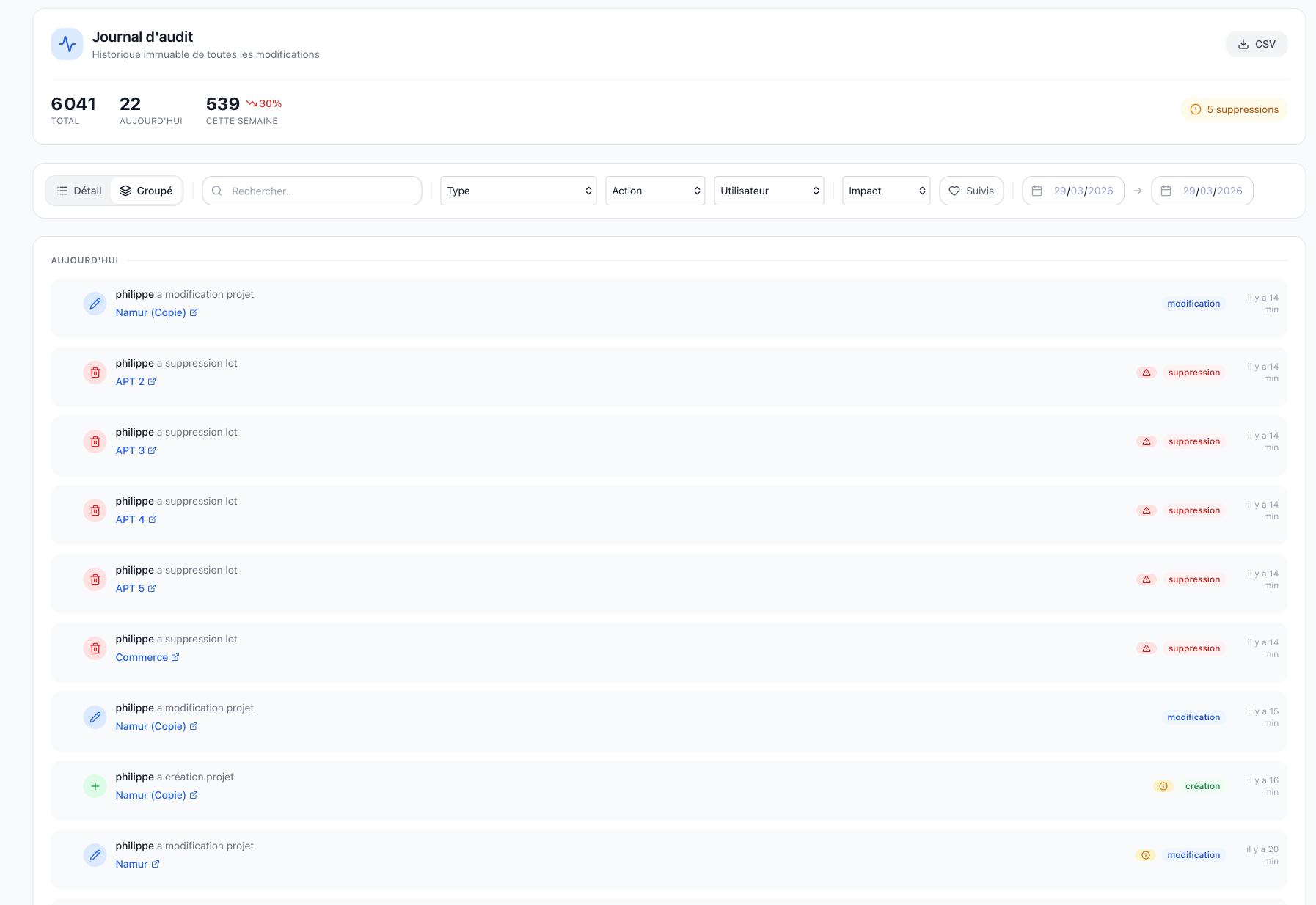1316x905 pixels.
Task: Switch to Détail view
Action: pos(79,191)
